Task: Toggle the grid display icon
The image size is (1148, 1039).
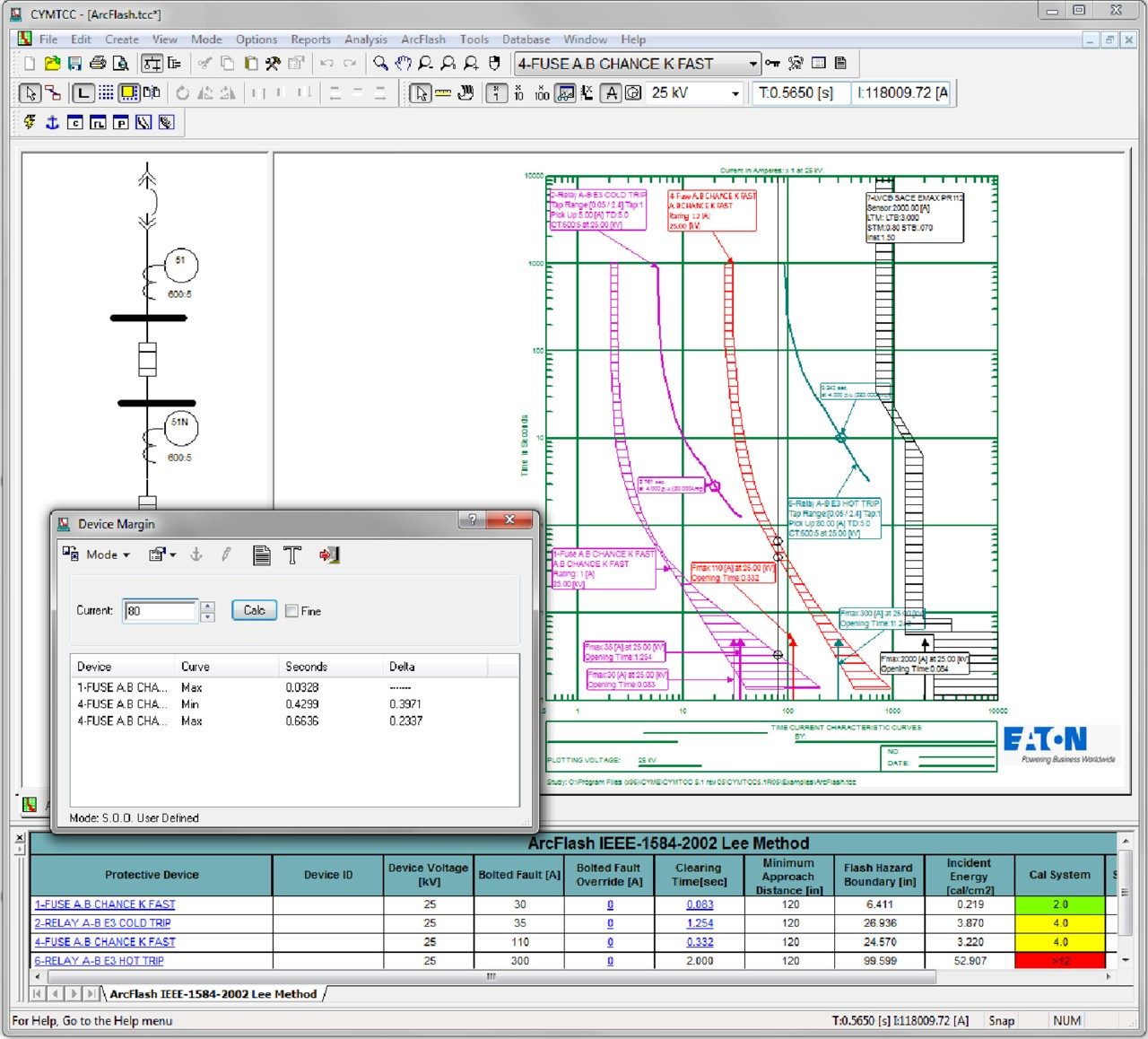Action: coord(106,92)
